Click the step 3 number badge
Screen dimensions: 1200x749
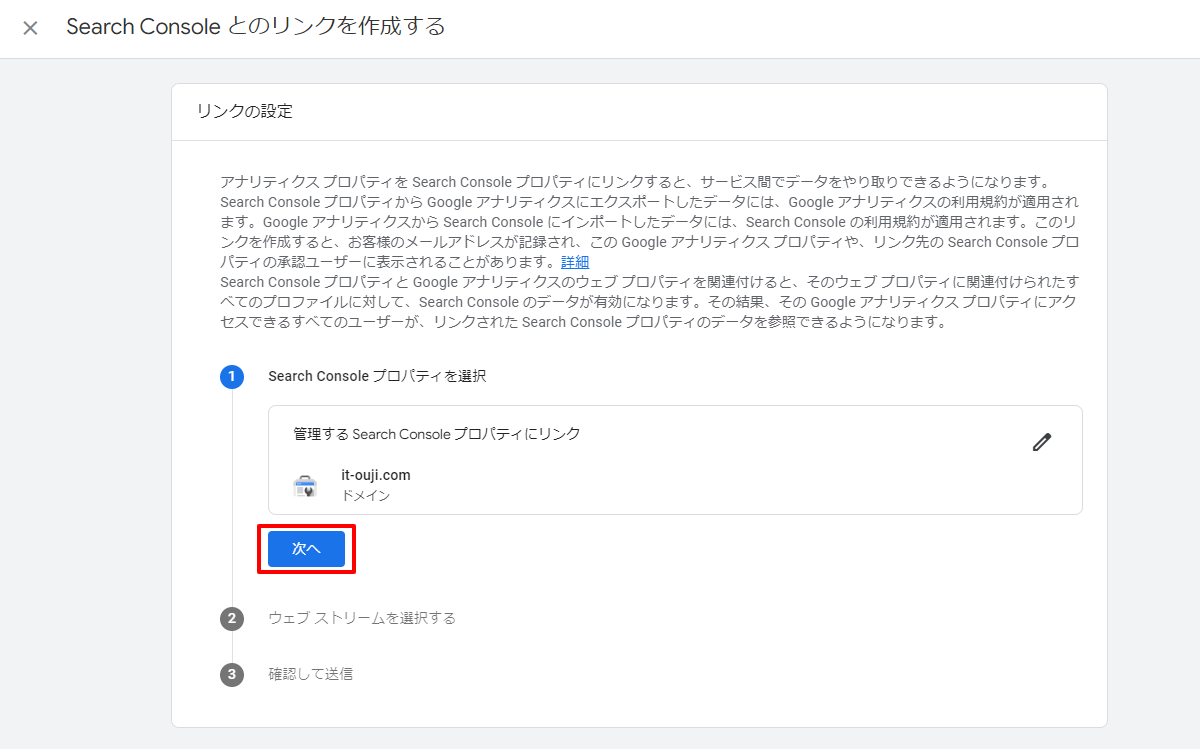tap(232, 674)
